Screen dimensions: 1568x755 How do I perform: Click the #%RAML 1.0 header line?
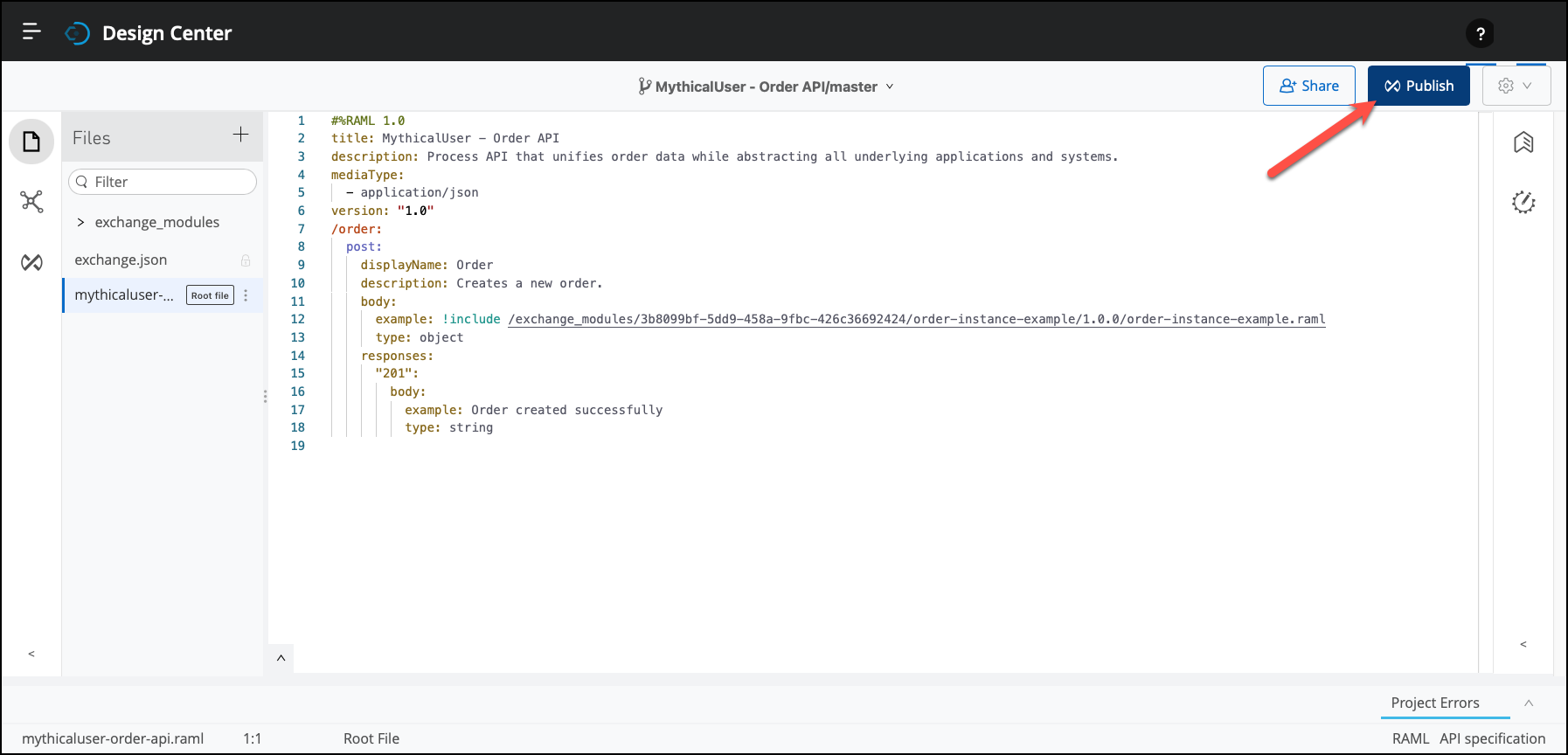[x=368, y=121]
